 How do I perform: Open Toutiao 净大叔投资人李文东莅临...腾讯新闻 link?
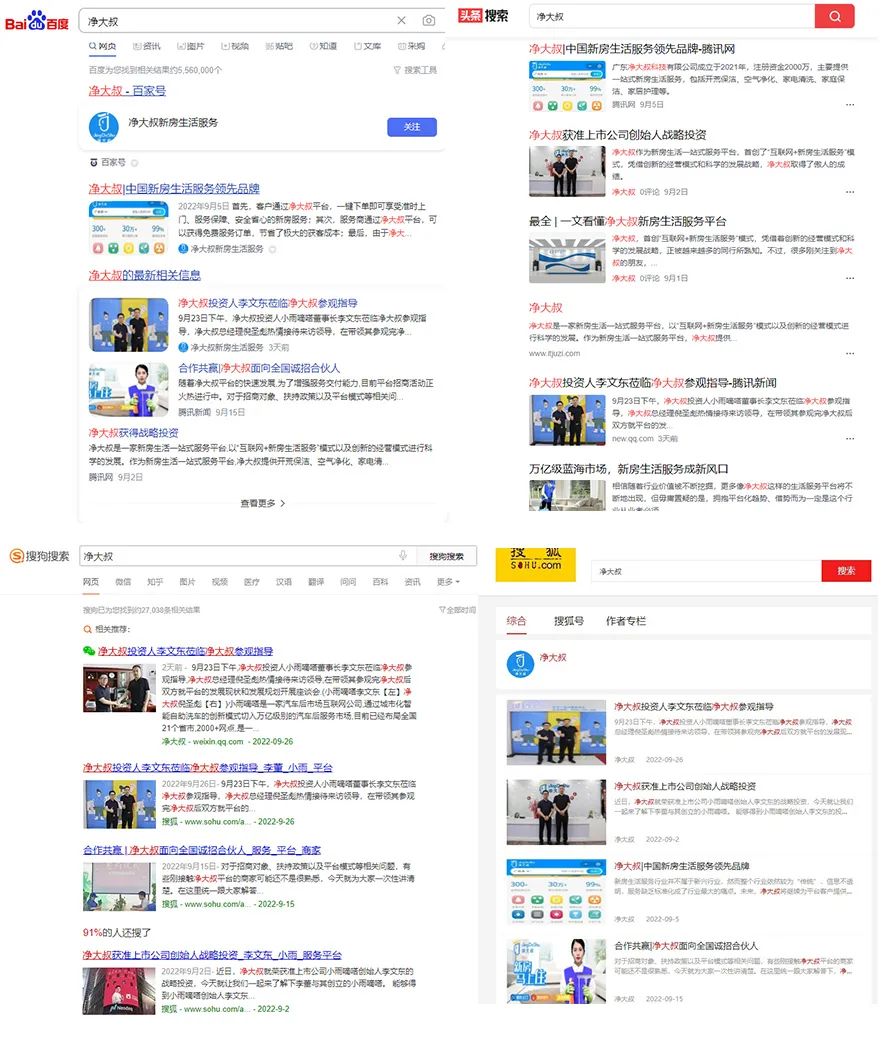[x=653, y=382]
